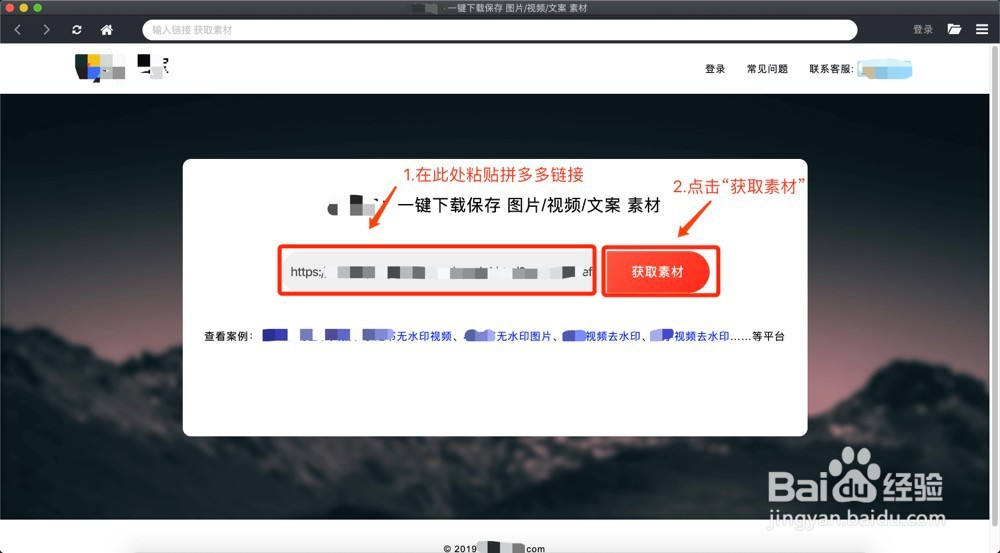This screenshot has width=1000, height=553.
Task: Click 登录 link in the page header
Action: [x=715, y=69]
